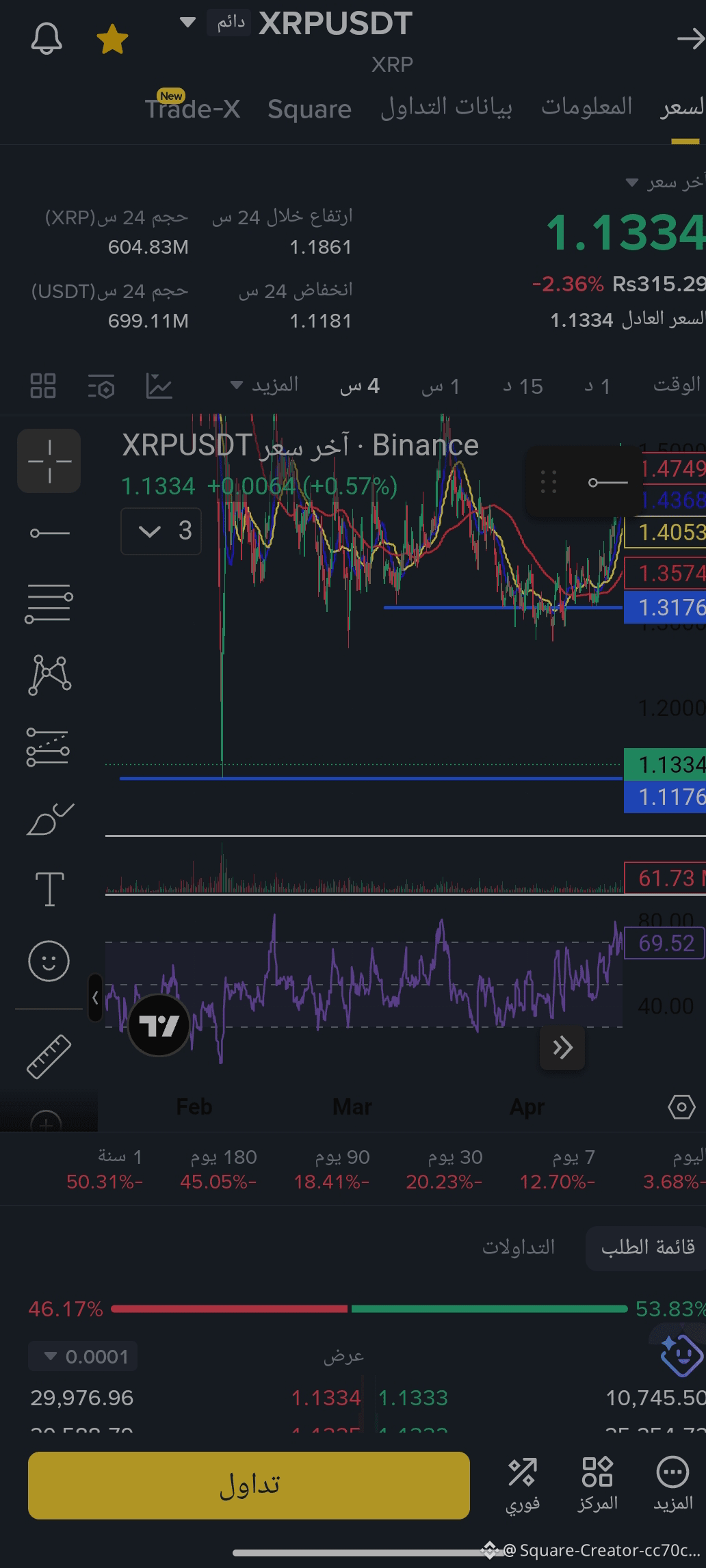
Task: Select the قائمة الطلب order book tab
Action: [x=647, y=1247]
